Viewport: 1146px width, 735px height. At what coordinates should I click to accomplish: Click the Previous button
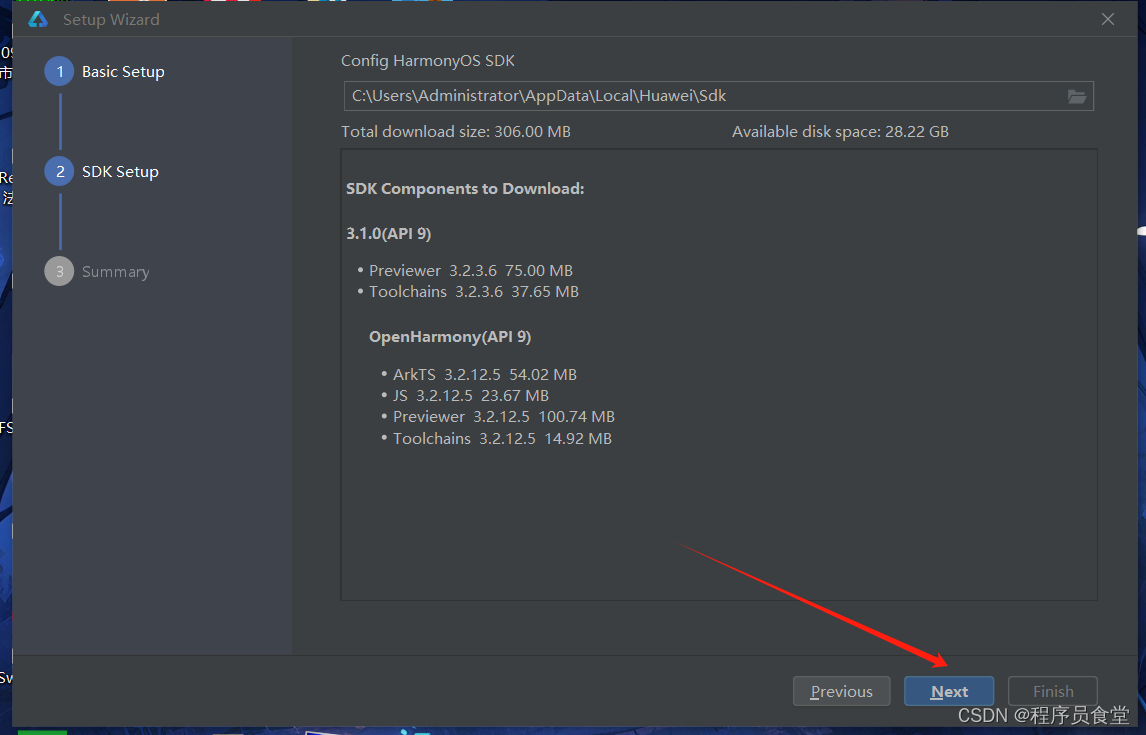tap(841, 691)
